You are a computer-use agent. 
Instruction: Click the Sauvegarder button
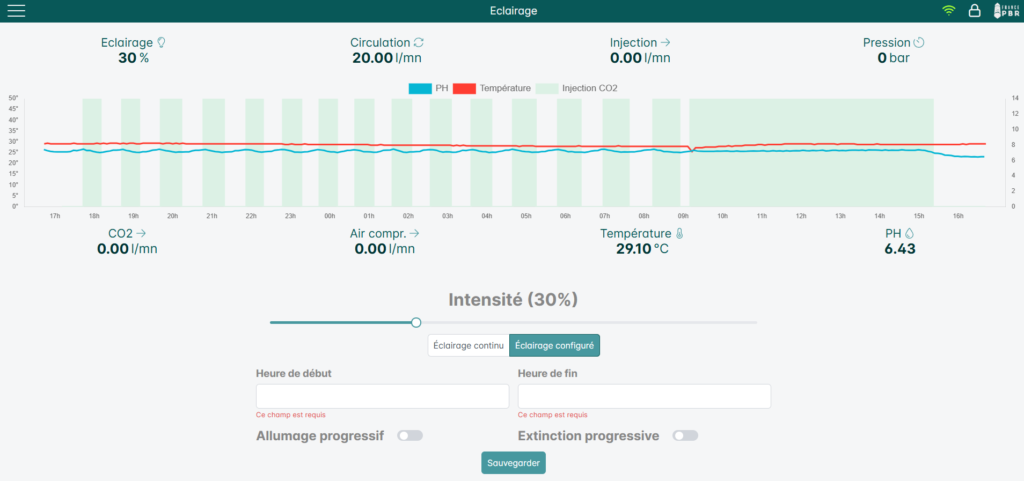[513, 463]
